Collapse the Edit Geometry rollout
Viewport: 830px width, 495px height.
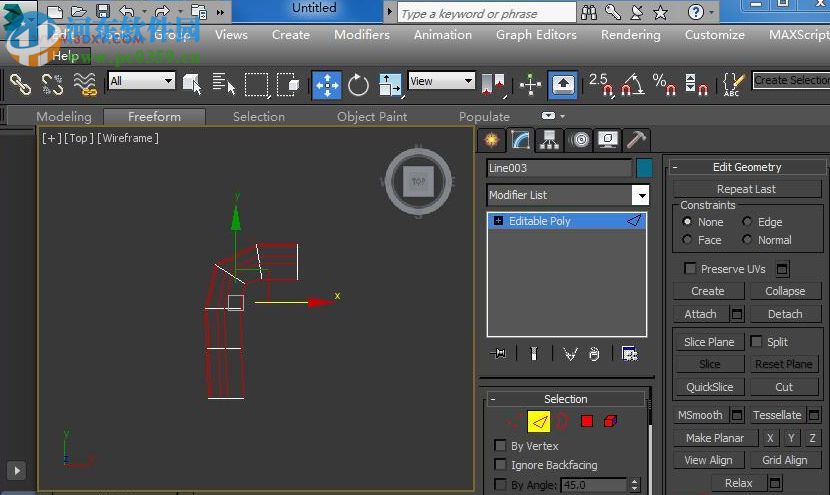[x=675, y=167]
